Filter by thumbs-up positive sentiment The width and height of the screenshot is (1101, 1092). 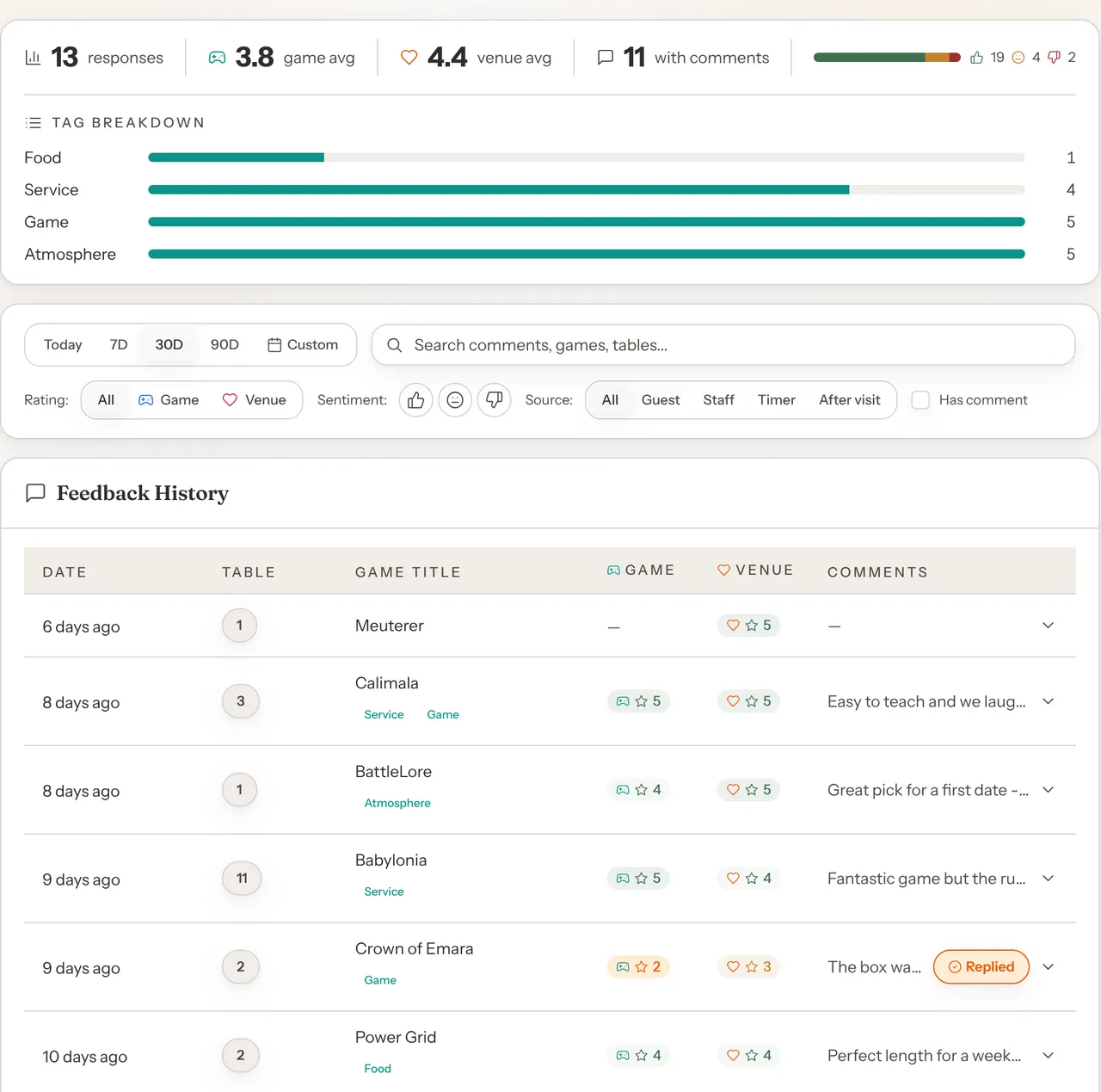pos(416,400)
